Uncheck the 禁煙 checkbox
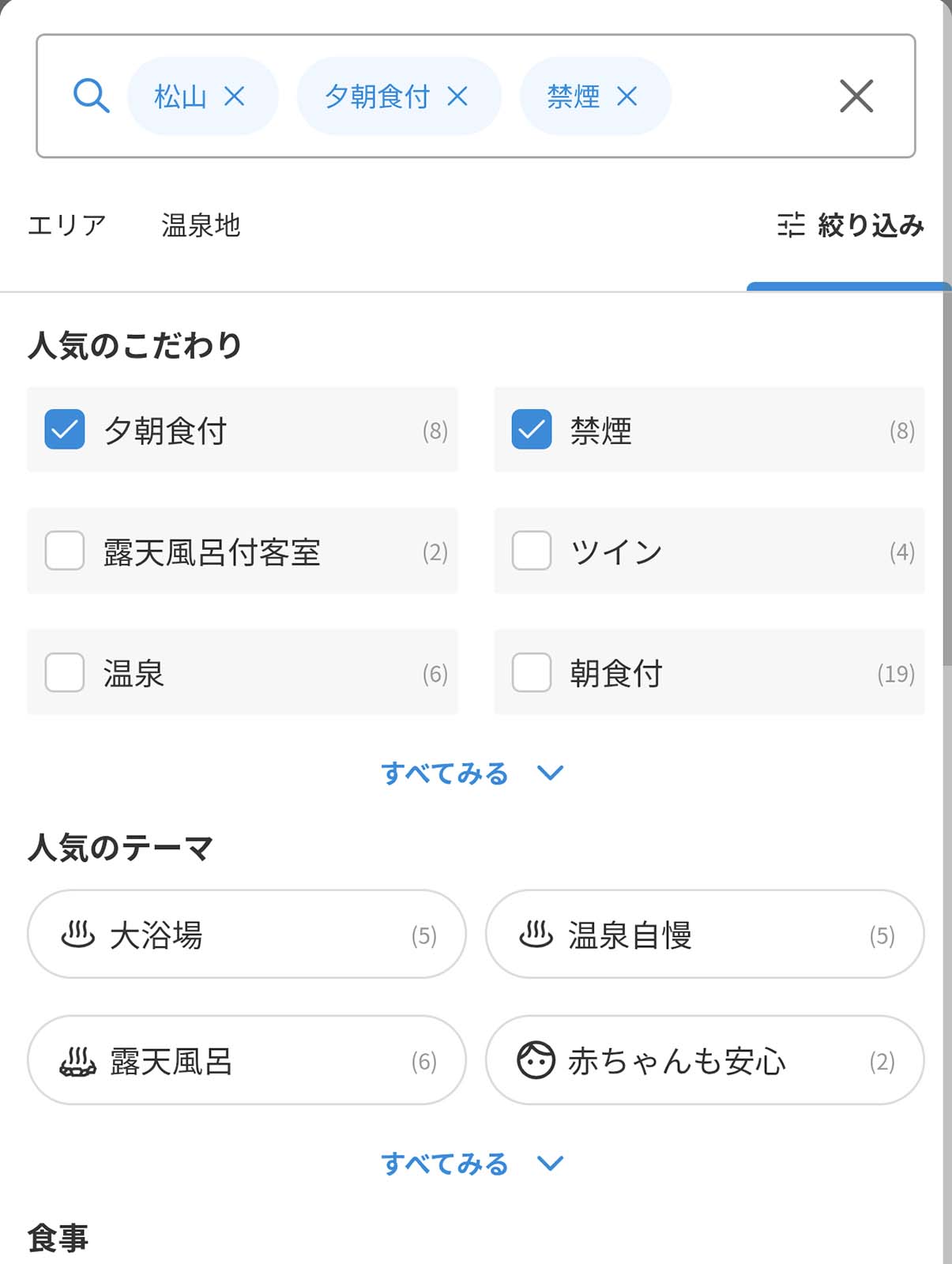 532,430
